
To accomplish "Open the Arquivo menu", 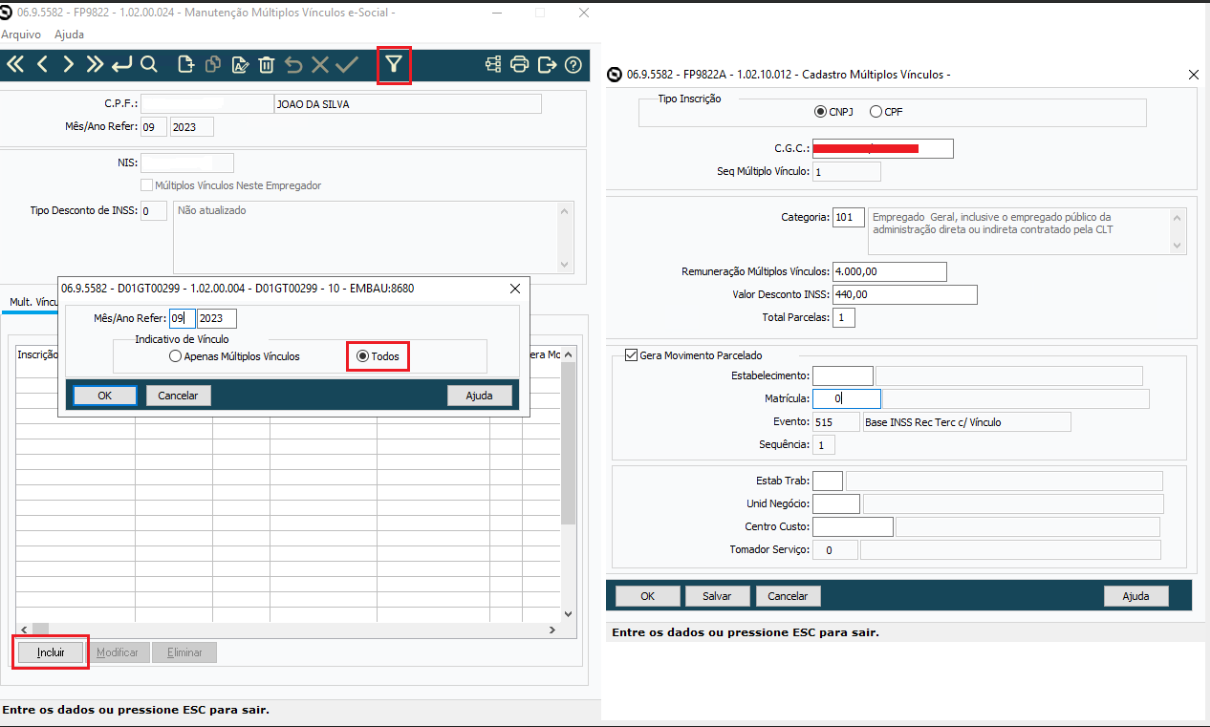I will tap(20, 34).
